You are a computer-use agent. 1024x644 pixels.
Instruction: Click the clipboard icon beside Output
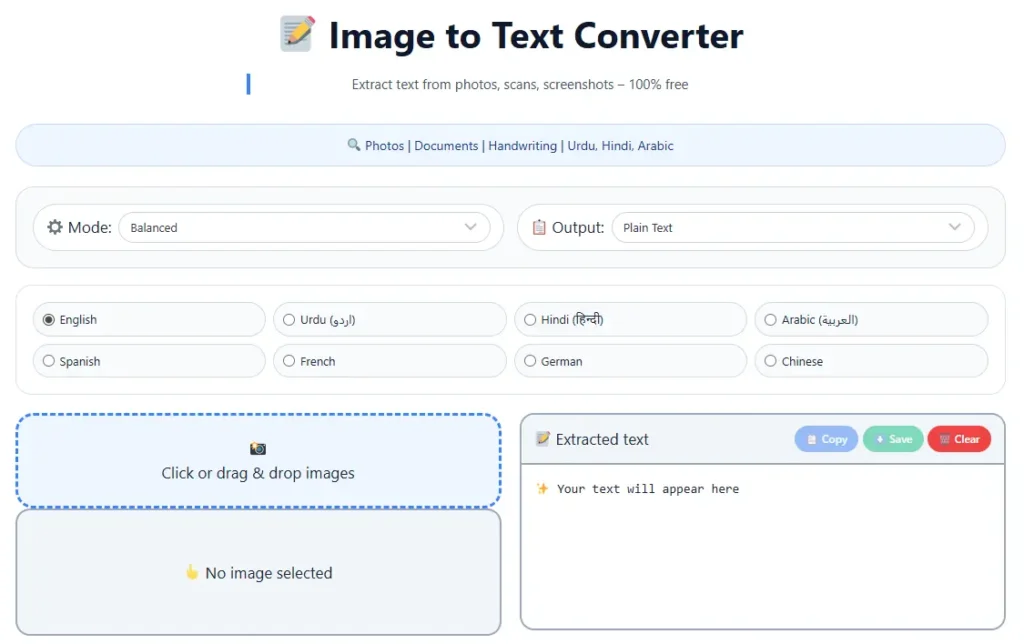click(537, 227)
